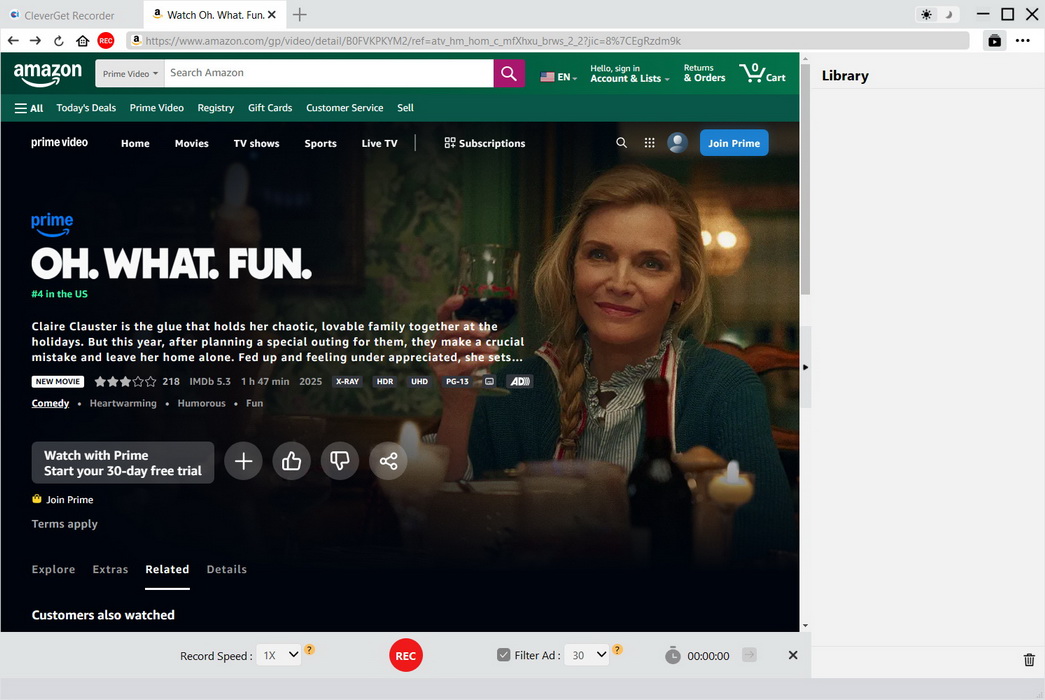Click the Join Prime blue button
Screen dimensions: 1045x700
(734, 143)
